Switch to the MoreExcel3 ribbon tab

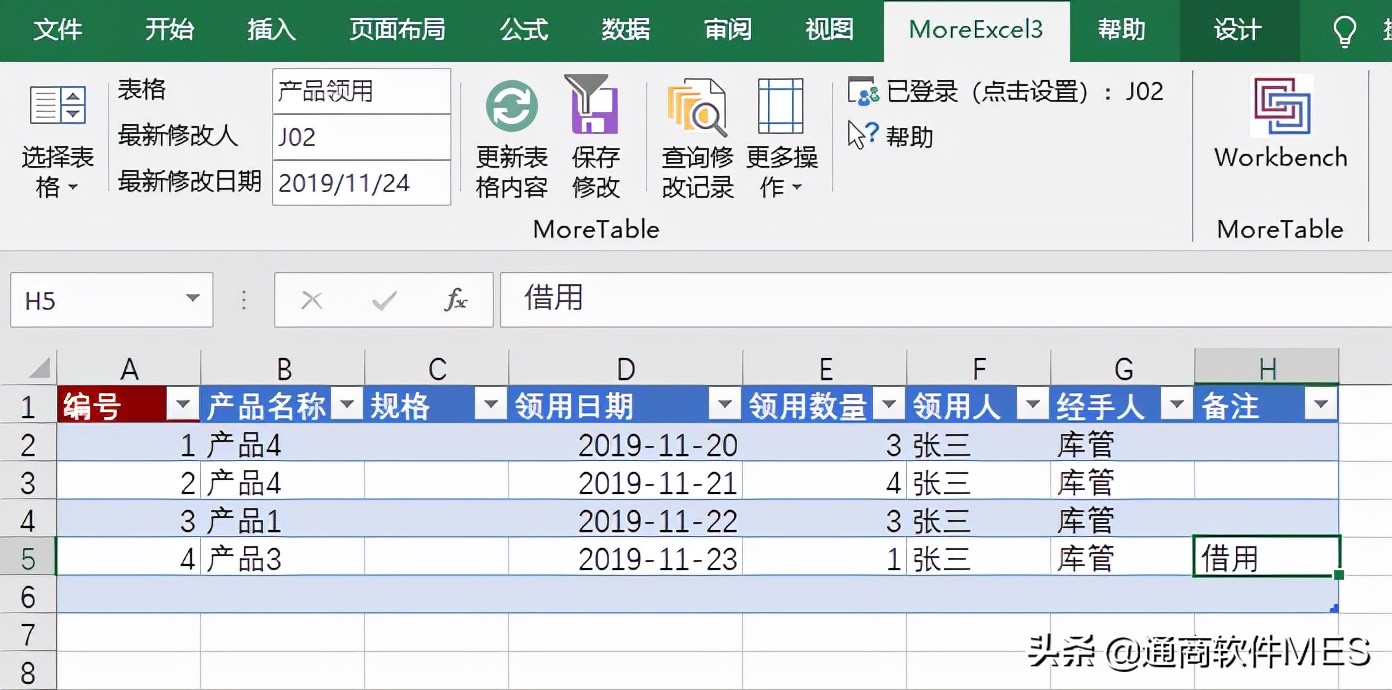[x=976, y=30]
